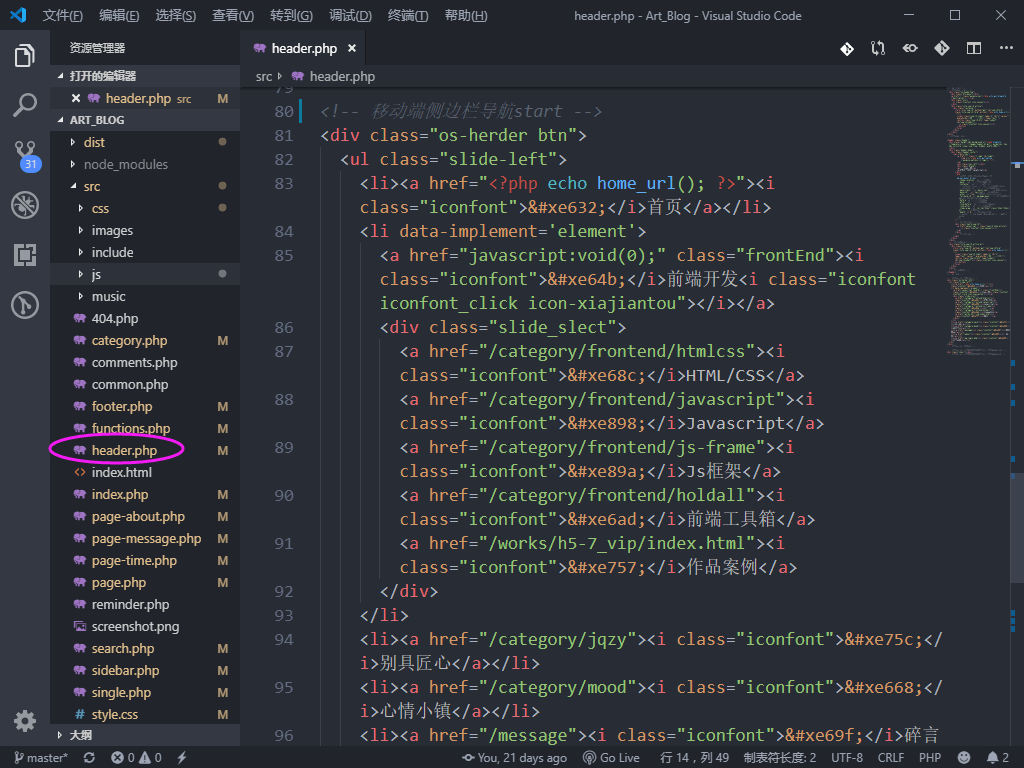The width and height of the screenshot is (1024, 768).
Task: Open the Extensions view
Action: (x=25, y=255)
